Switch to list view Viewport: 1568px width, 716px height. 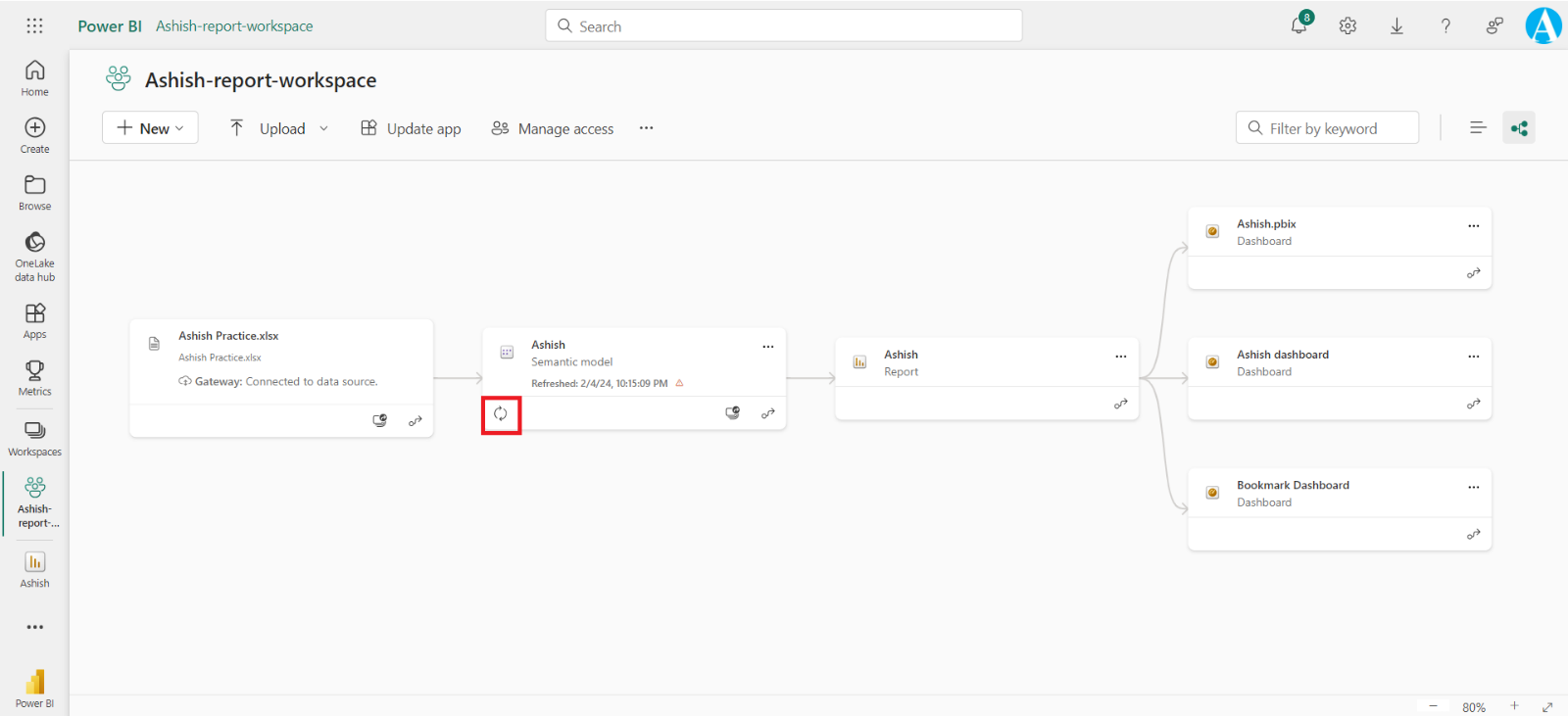point(1478,128)
